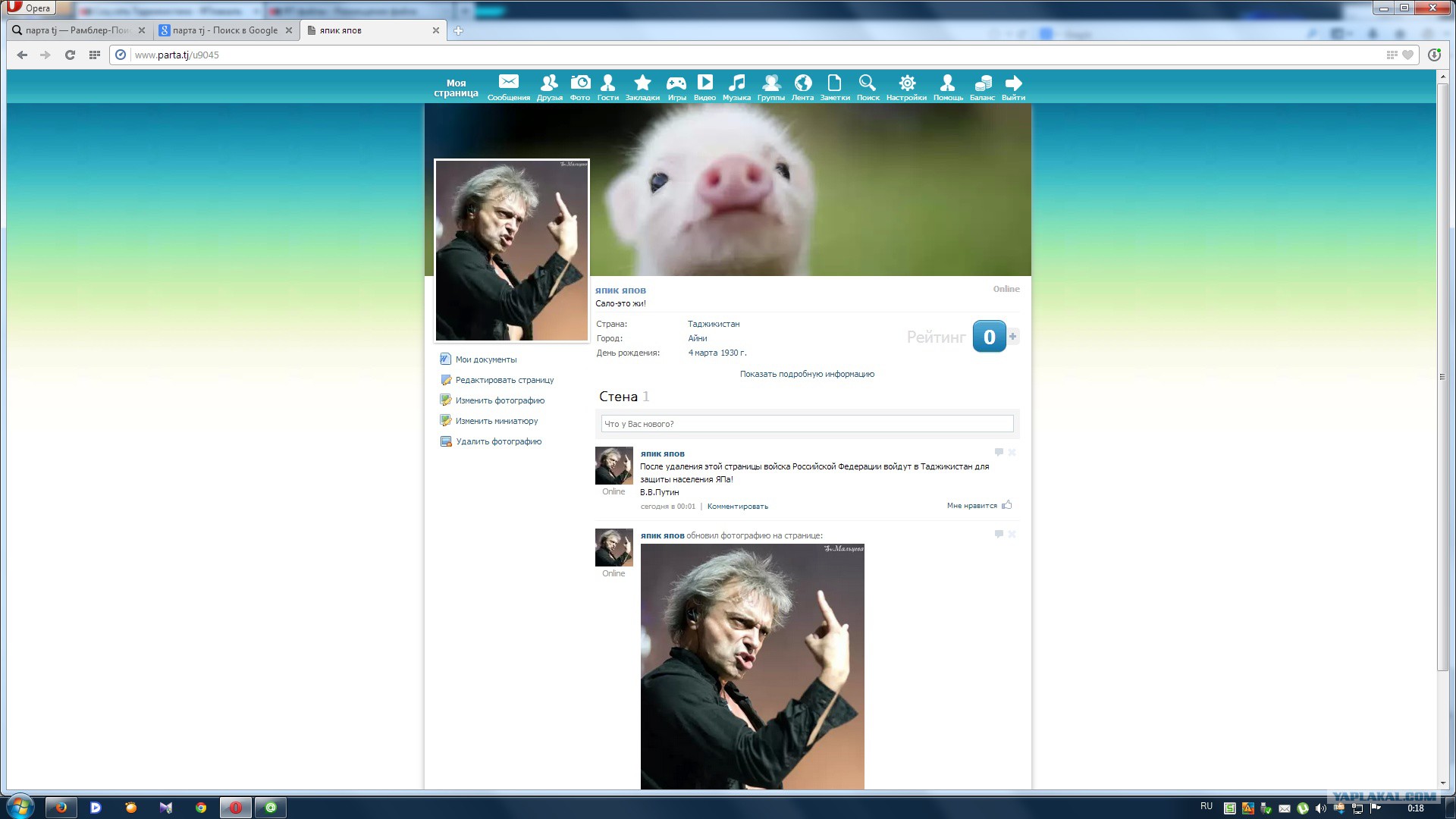Screen dimensions: 1456x819
Task: Reload the page with the refresh icon
Action: point(70,55)
